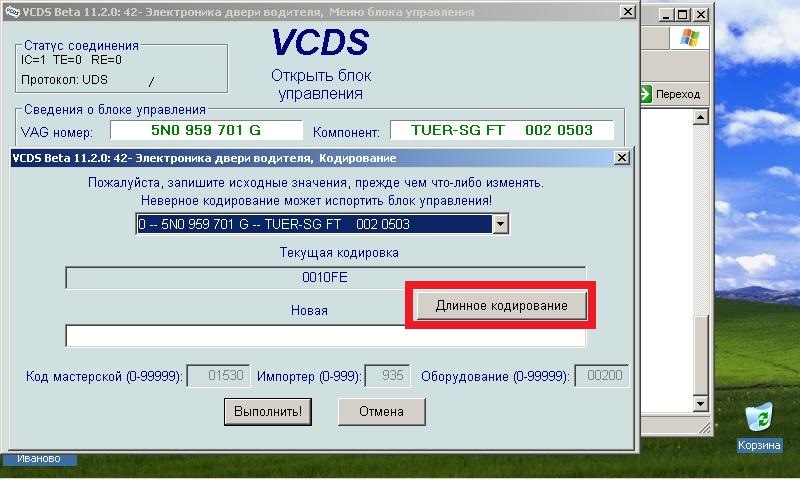The height and width of the screenshot is (480, 800).
Task: Click the current coding field 0010FE
Action: click(x=326, y=277)
